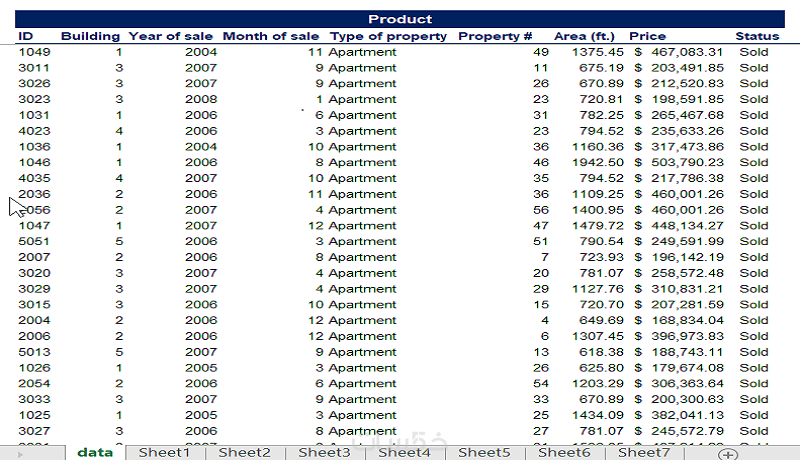Select the Sheet7 tab
Image resolution: width=800 pixels, height=460 pixels.
(x=644, y=452)
